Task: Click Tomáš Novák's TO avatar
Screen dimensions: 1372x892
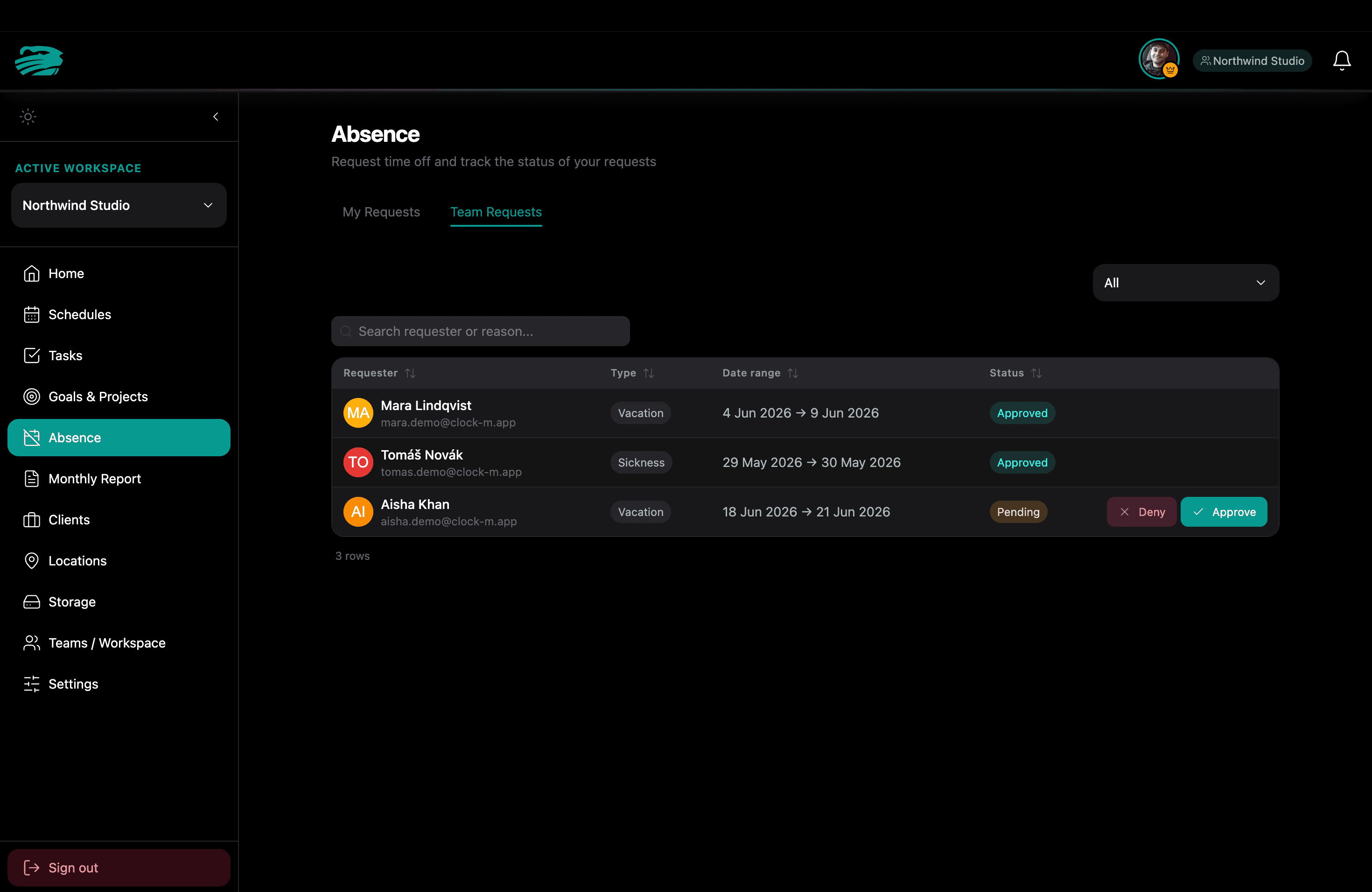Action: tap(358, 462)
